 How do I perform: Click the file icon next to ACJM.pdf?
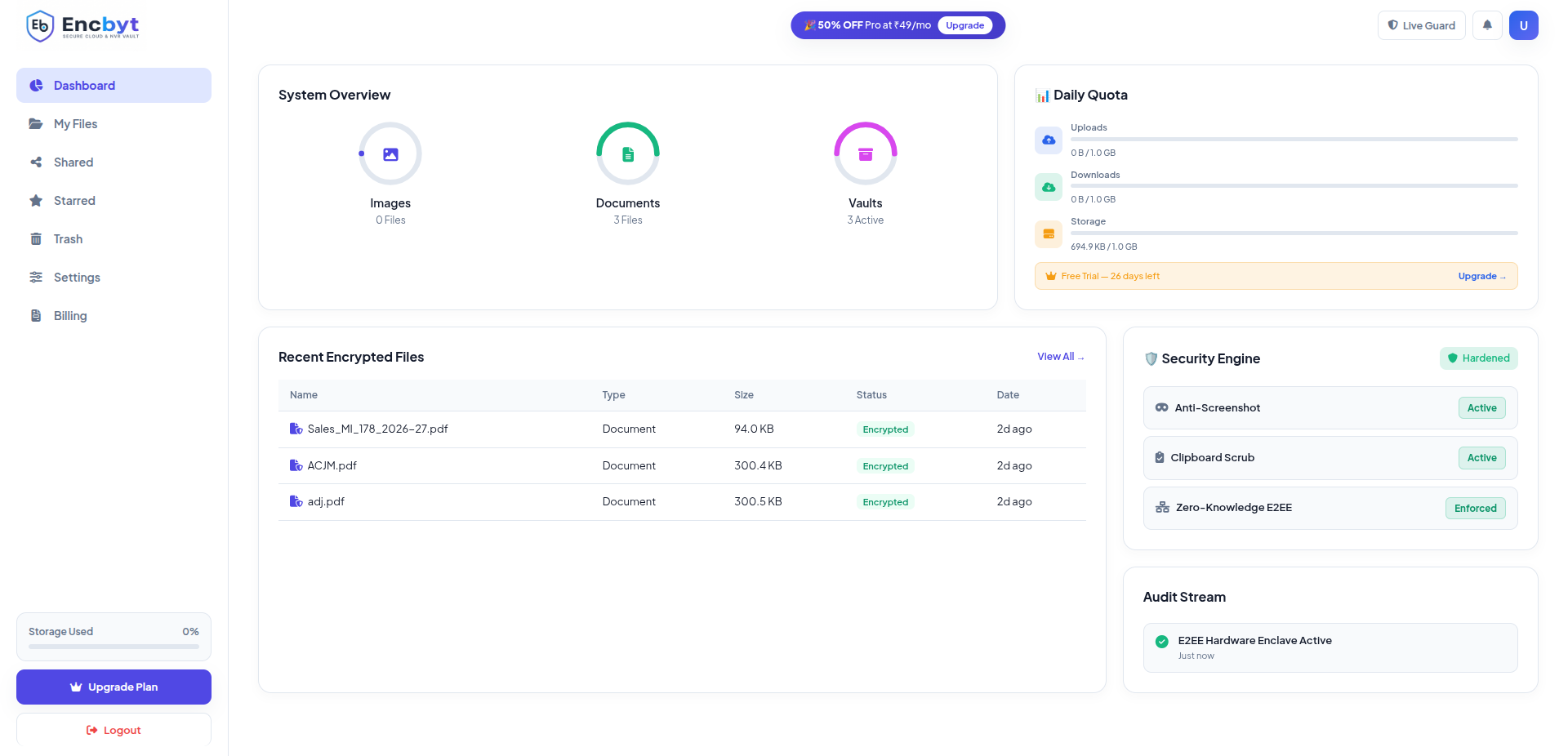click(296, 465)
